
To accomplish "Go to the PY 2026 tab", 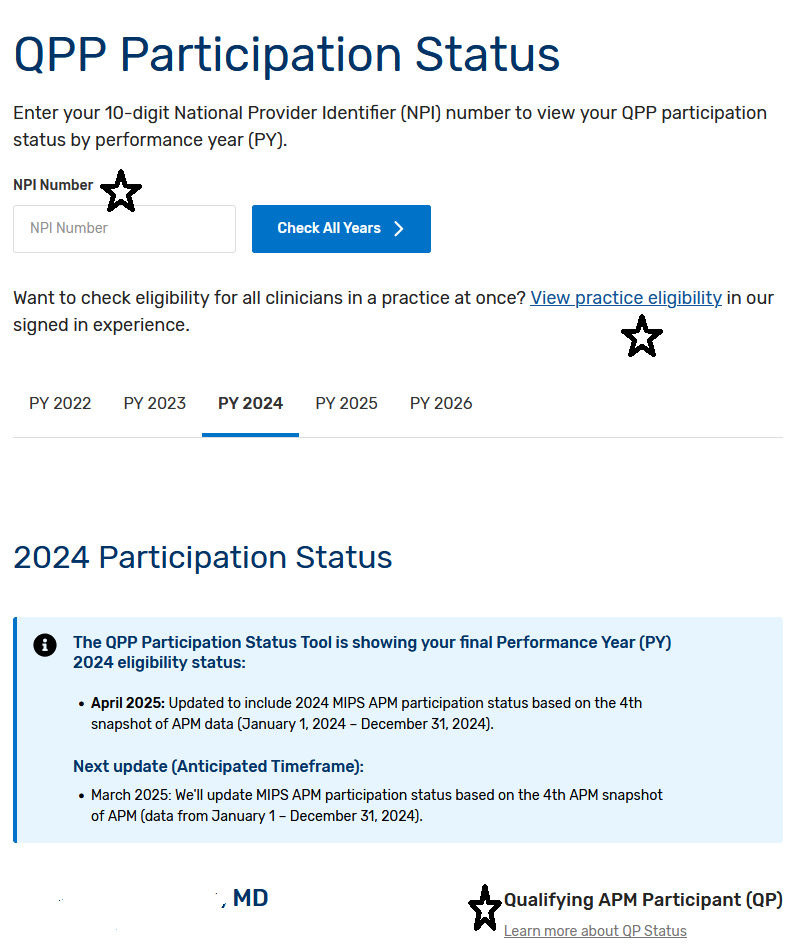I will coord(441,404).
